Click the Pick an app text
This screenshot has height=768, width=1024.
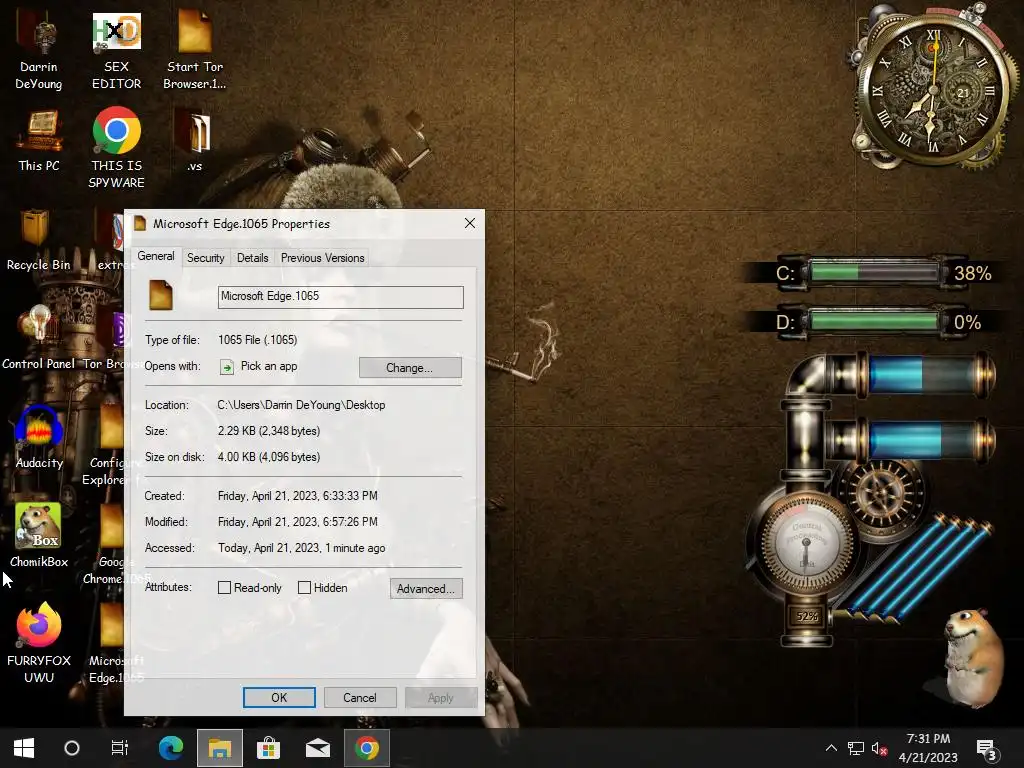point(269,366)
